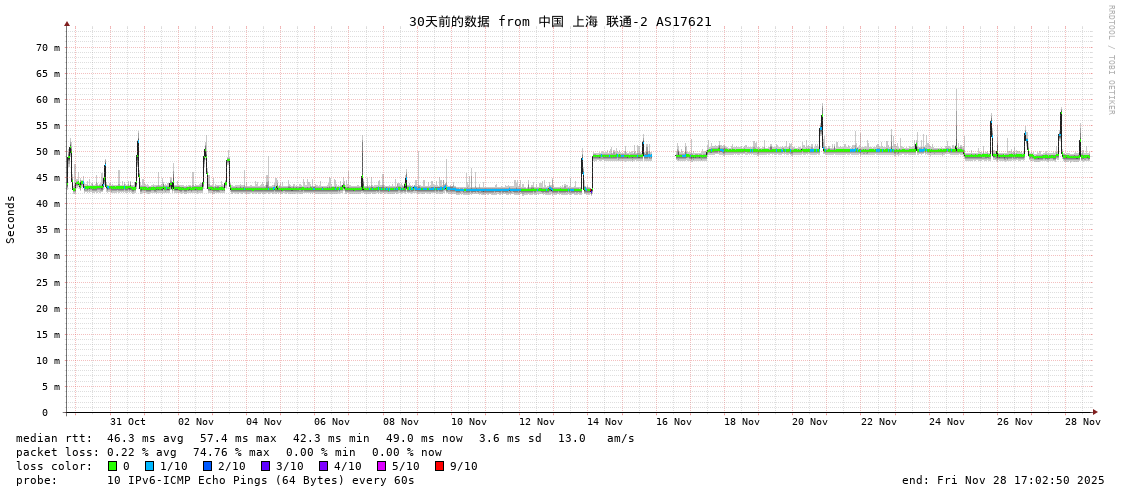Click the violet 4/10 loss swatch
Image resolution: width=1121 pixels, height=494 pixels.
(x=324, y=466)
